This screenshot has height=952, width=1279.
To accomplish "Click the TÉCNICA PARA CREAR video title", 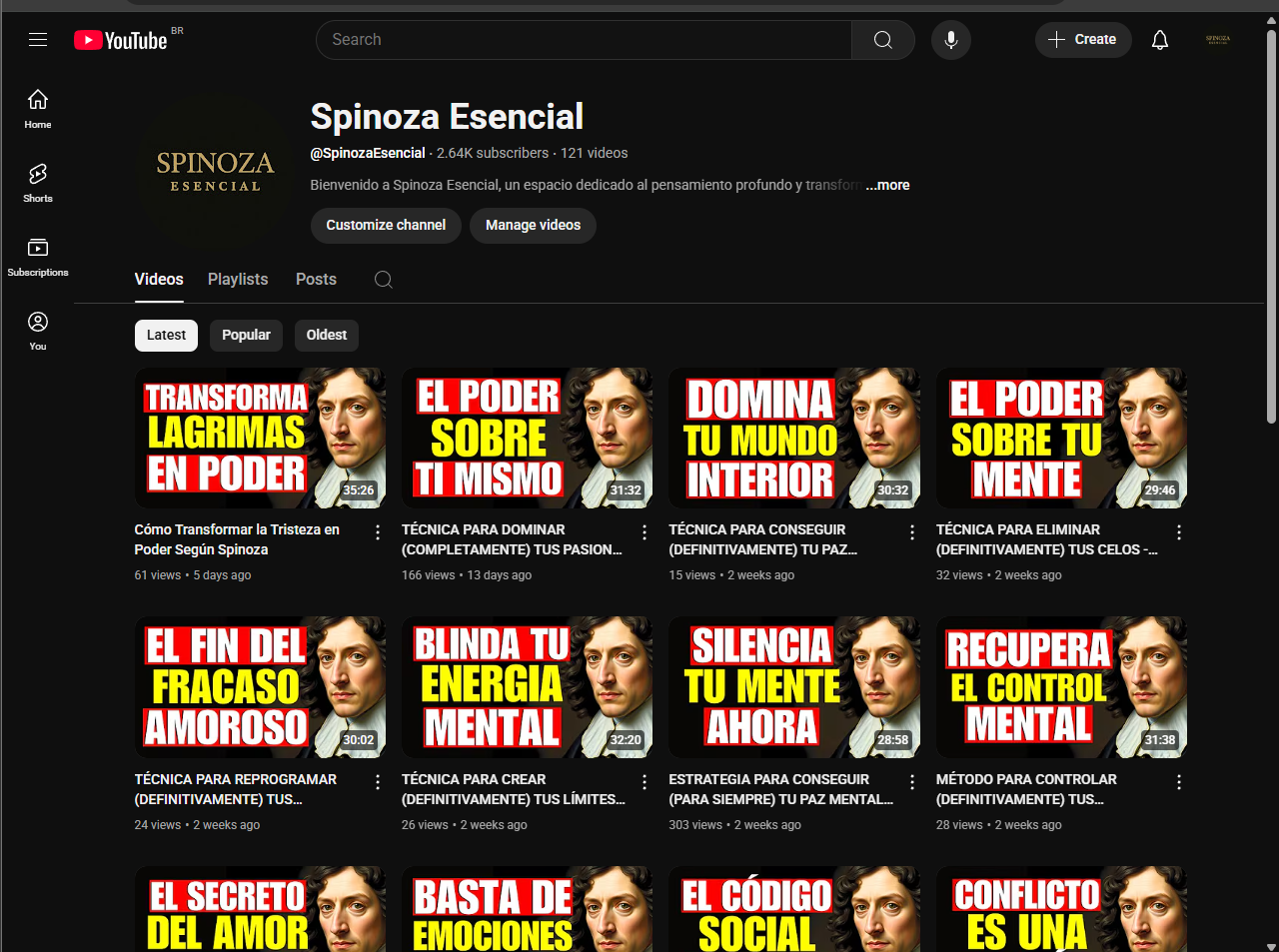I will (x=514, y=789).
